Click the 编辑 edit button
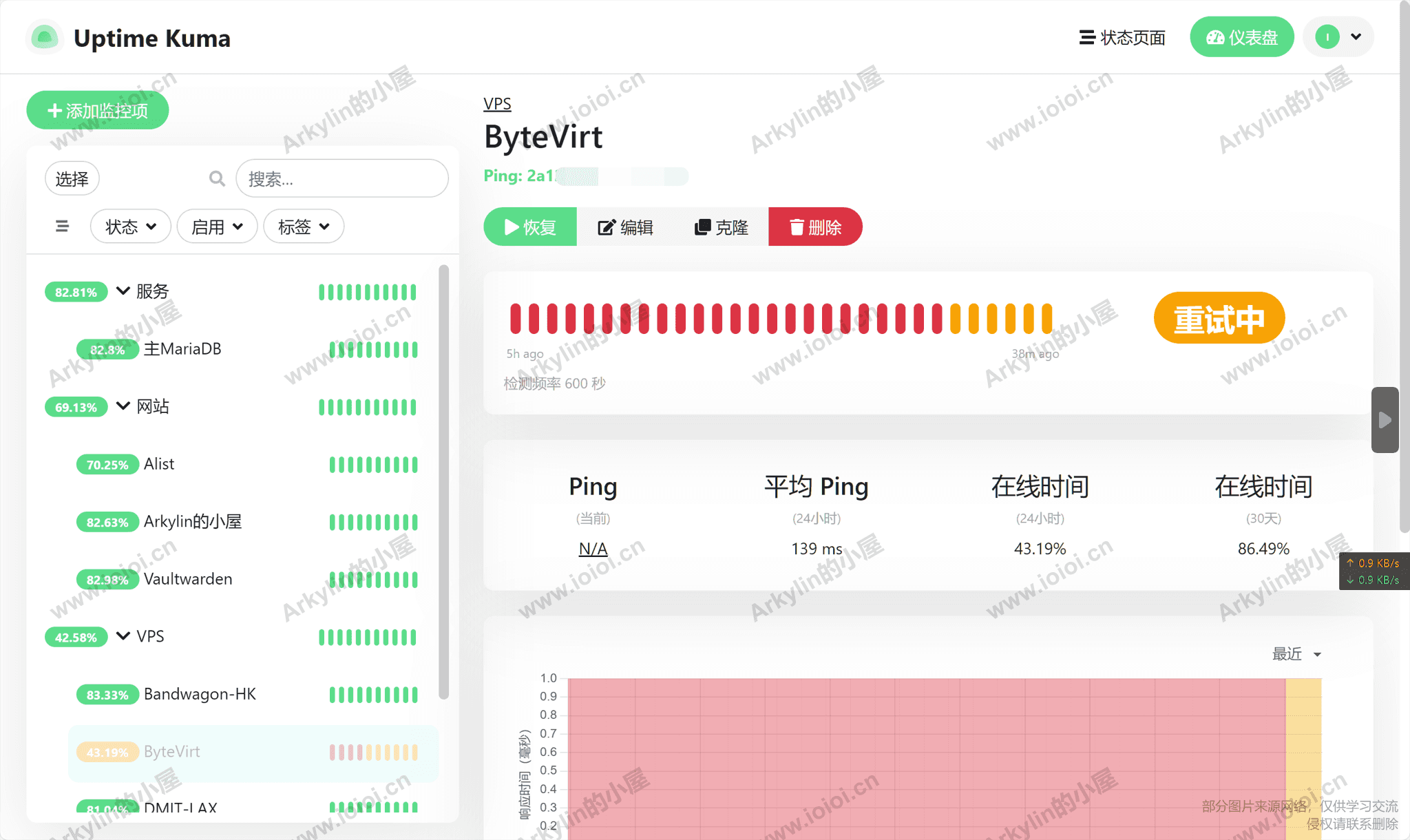1410x840 pixels. click(625, 227)
